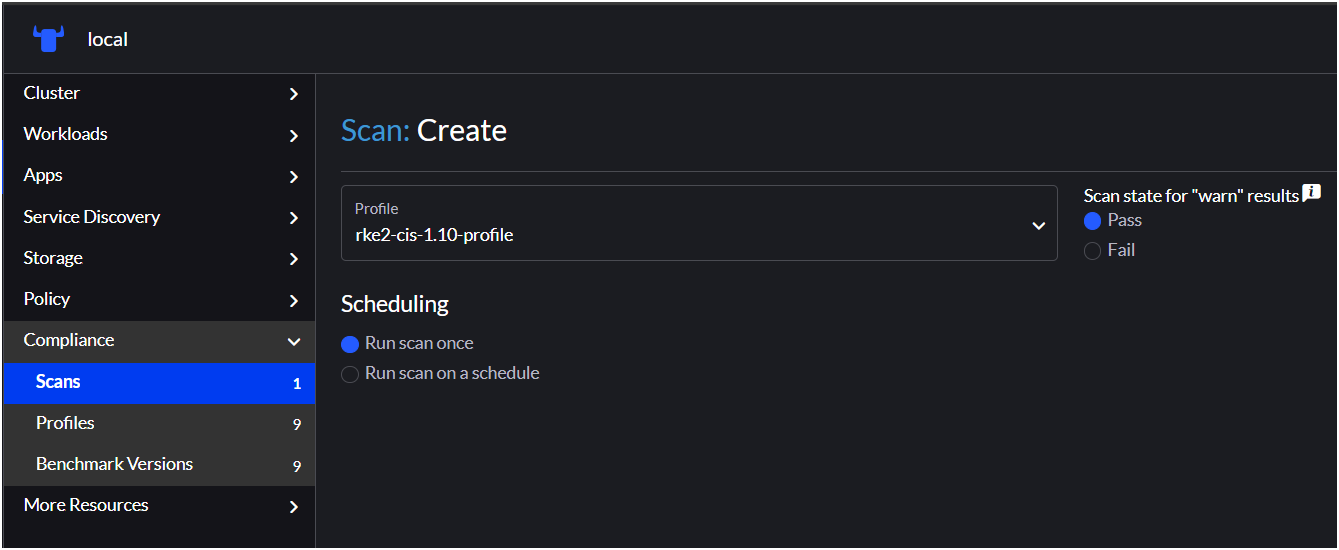Open Benchmark Versions list
This screenshot has height=550, width=1339.
click(x=114, y=464)
